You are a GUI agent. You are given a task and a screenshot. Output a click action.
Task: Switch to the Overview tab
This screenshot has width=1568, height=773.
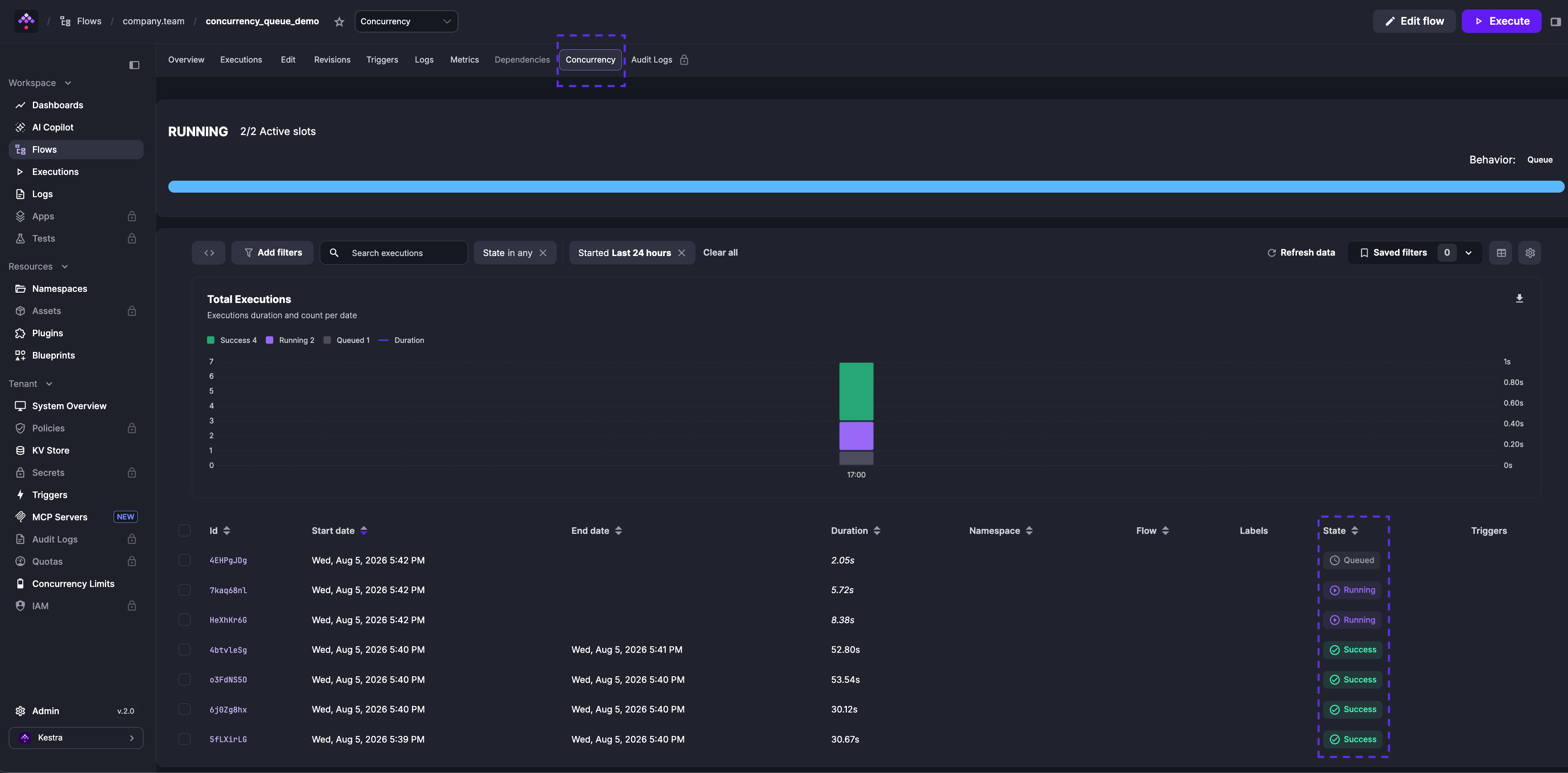(186, 60)
